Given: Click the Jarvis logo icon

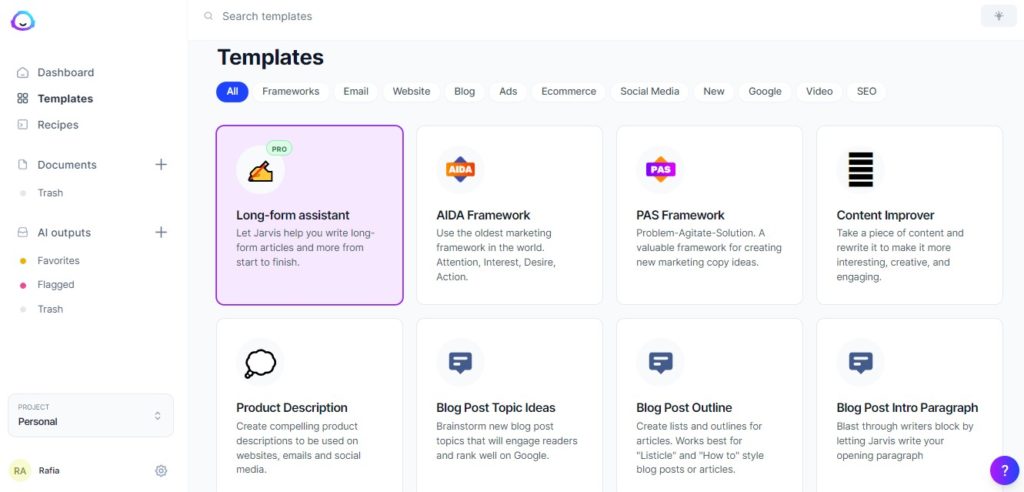Looking at the screenshot, I should pyautogui.click(x=23, y=21).
